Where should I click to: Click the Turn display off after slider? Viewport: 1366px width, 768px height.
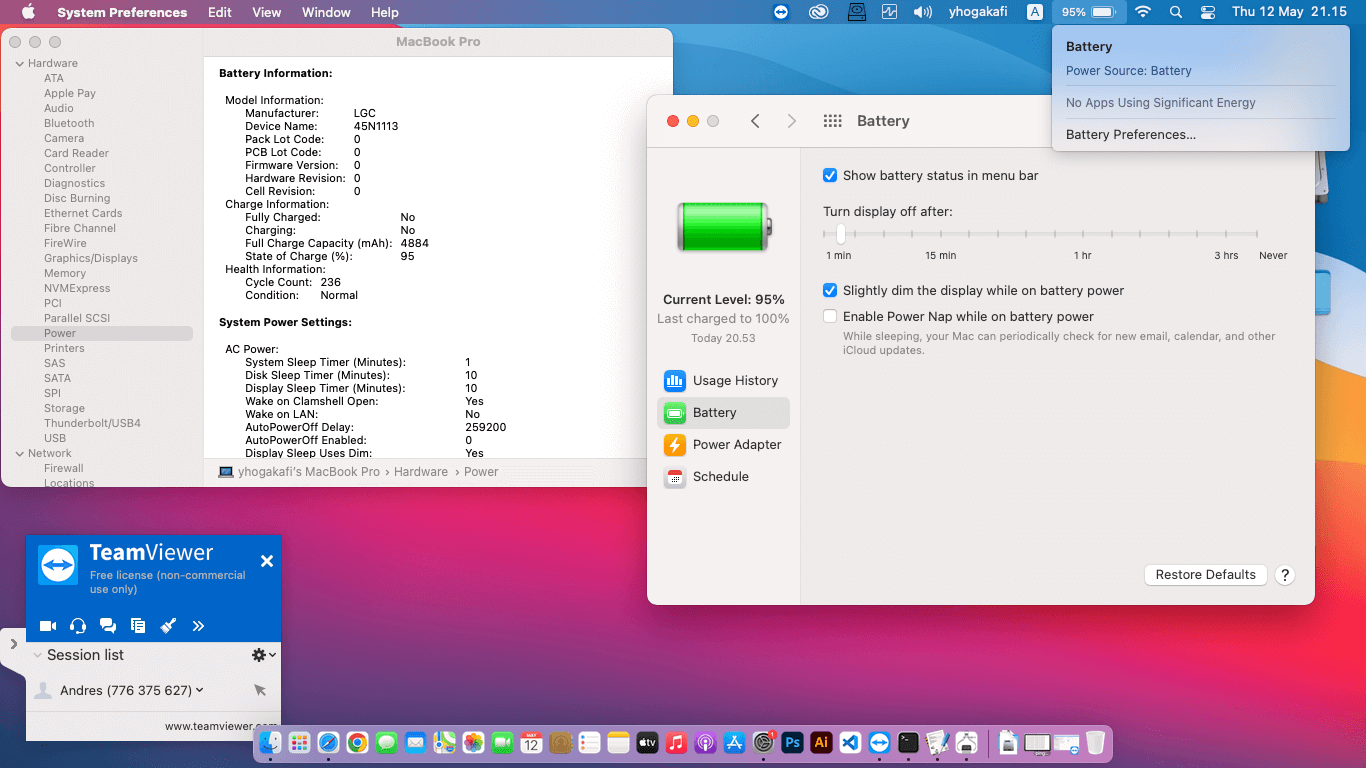(x=841, y=234)
